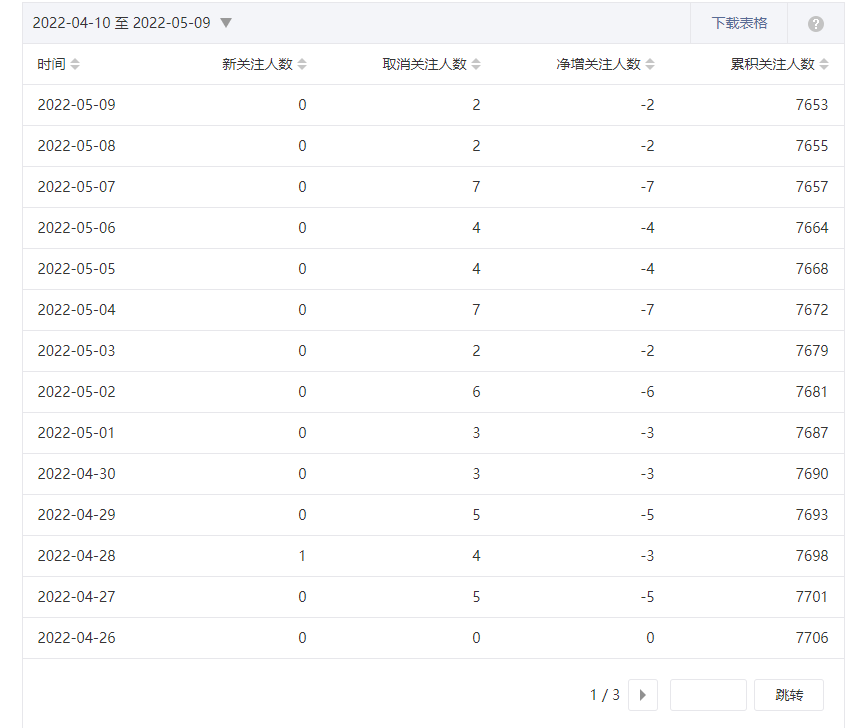Click page indicator text 1 / 3
This screenshot has height=728, width=865.
tap(605, 695)
